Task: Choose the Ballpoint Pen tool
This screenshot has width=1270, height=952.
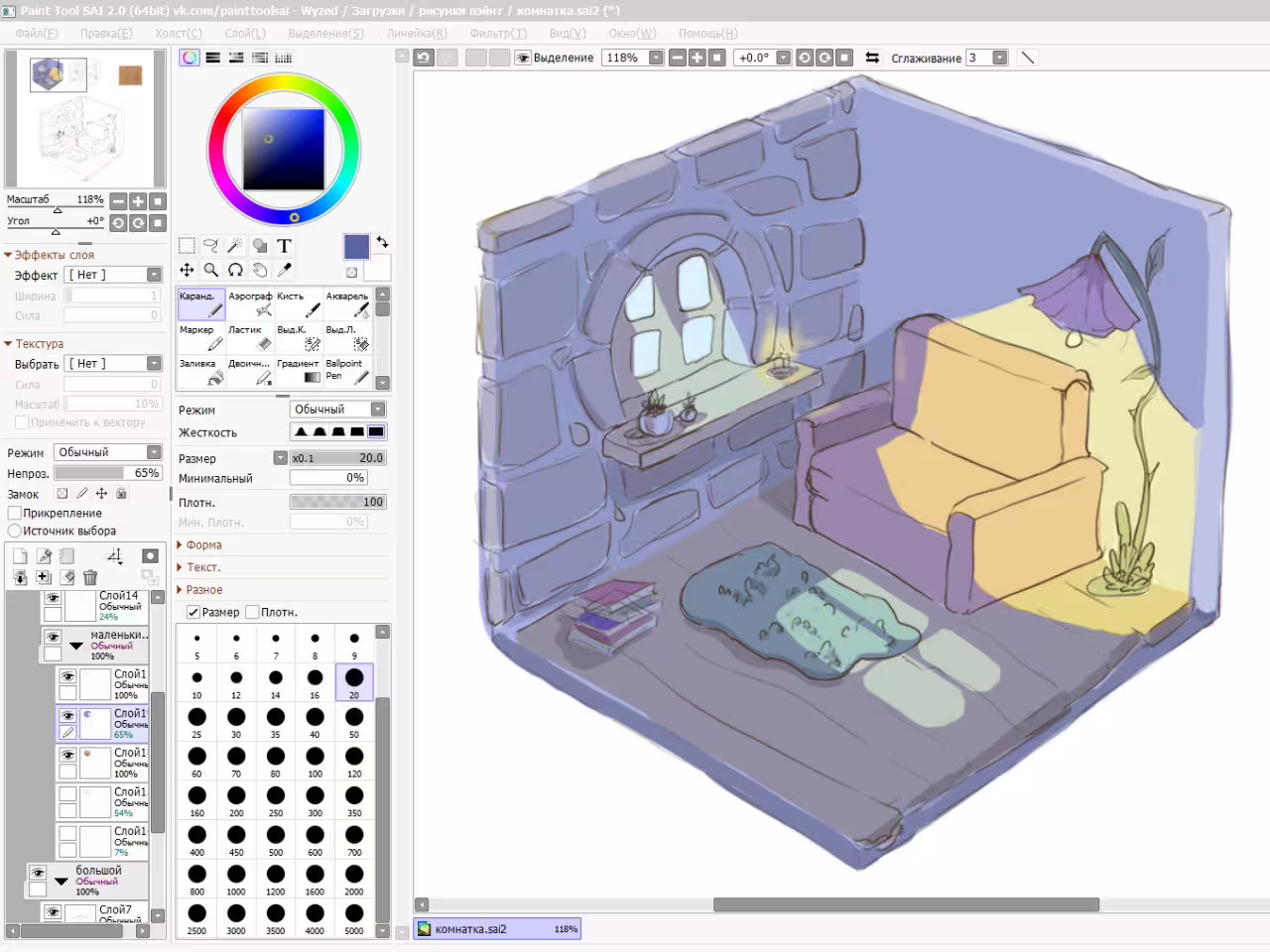Action: pyautogui.click(x=347, y=372)
